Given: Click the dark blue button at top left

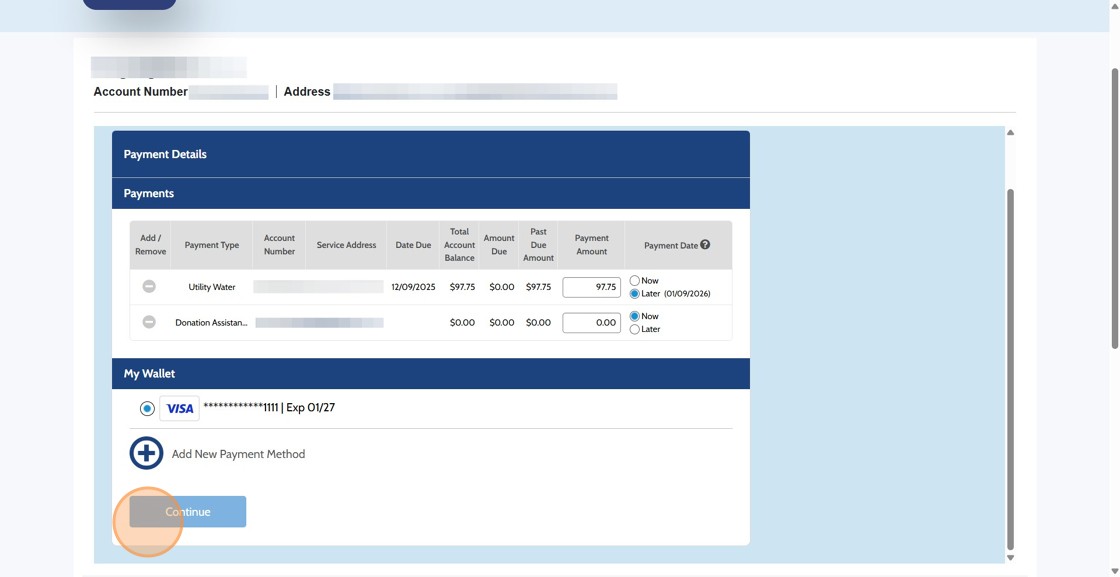Looking at the screenshot, I should tap(129, 4).
